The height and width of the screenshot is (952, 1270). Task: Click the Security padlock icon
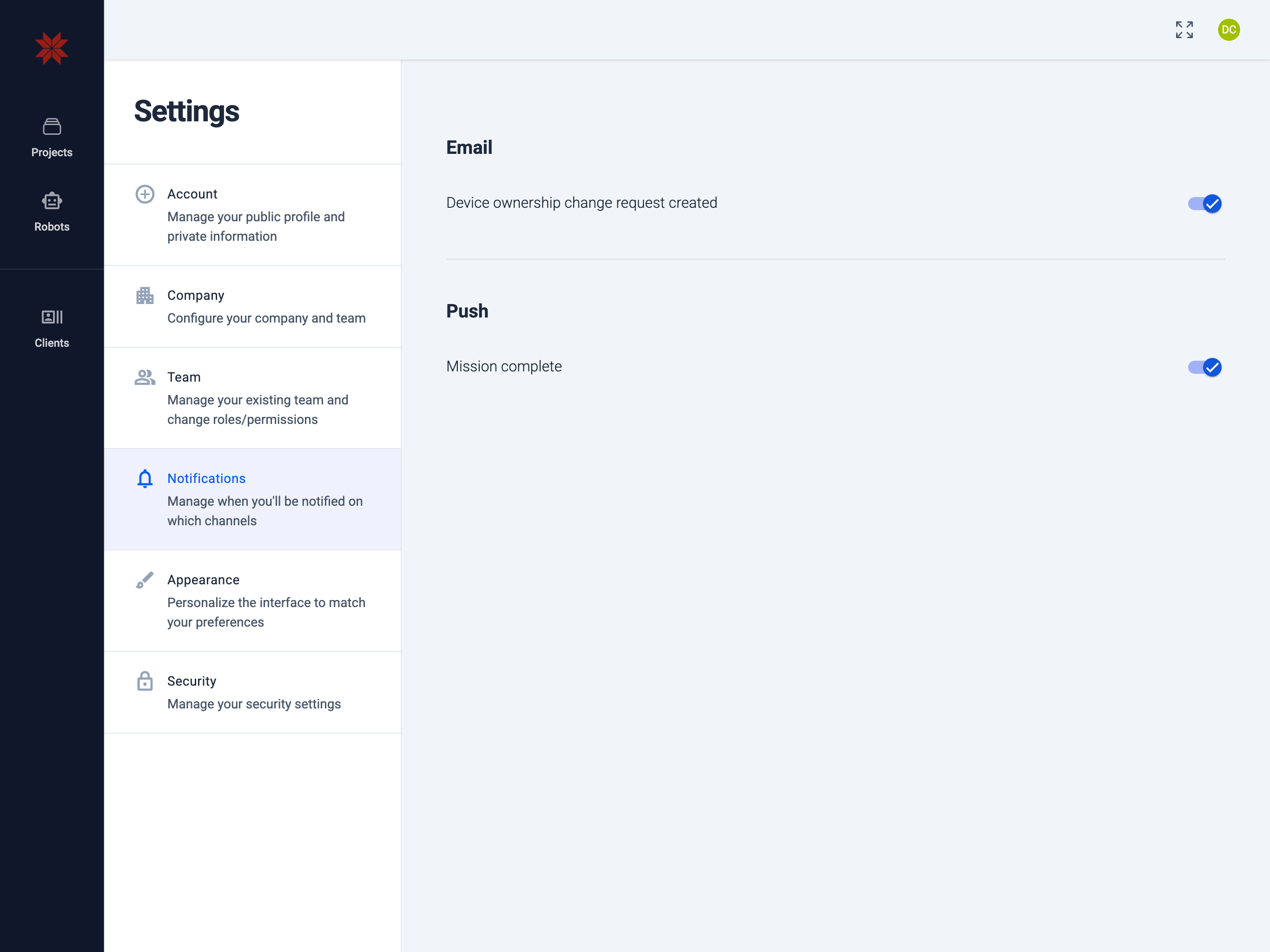[145, 681]
